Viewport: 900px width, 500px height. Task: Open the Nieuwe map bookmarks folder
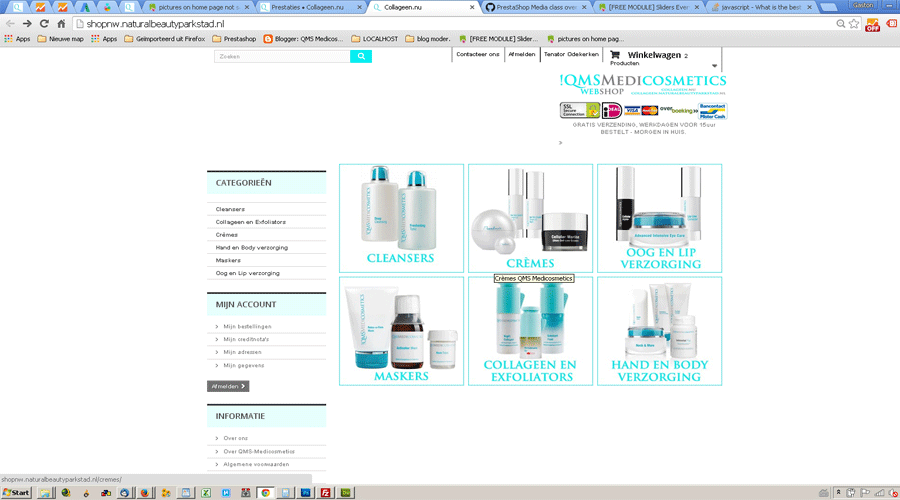point(60,38)
